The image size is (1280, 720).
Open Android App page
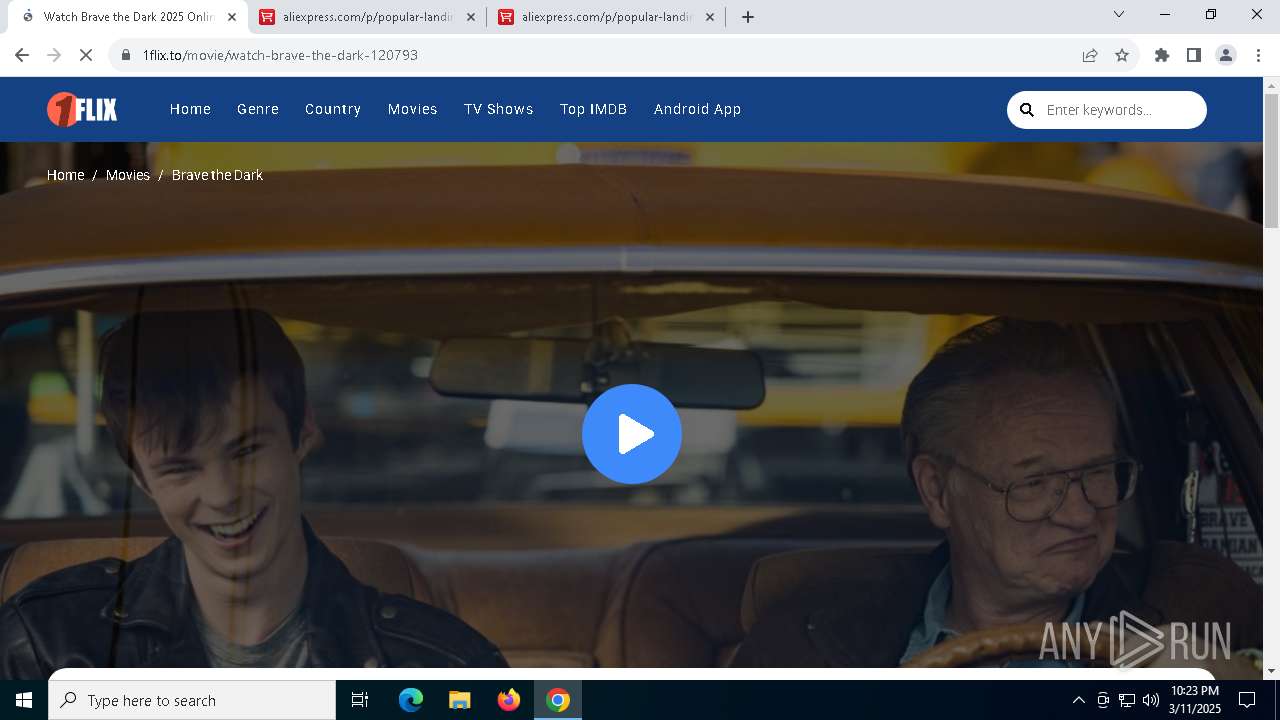(x=698, y=109)
